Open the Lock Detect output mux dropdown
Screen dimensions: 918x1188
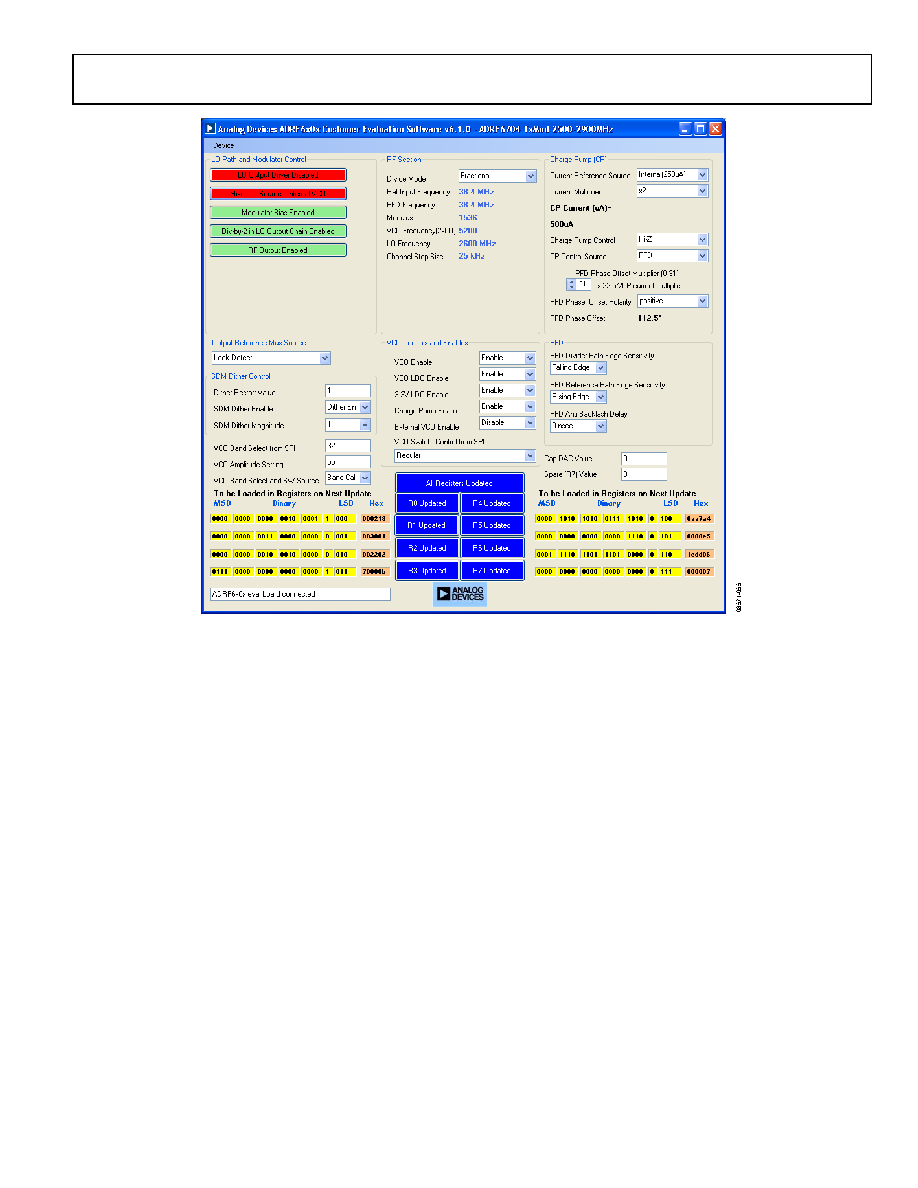click(x=270, y=358)
